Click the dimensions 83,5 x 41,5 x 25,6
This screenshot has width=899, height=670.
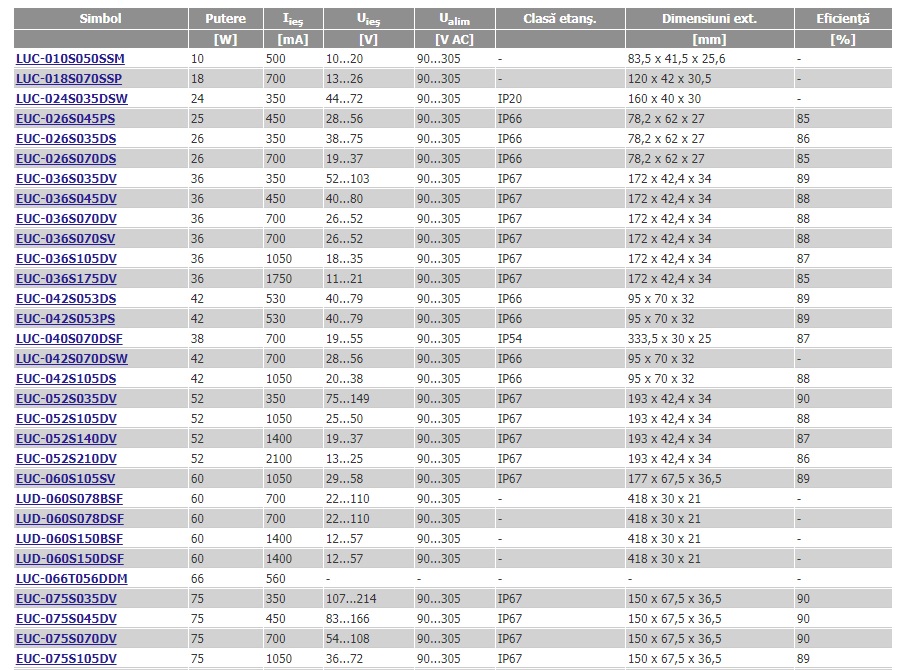click(677, 58)
